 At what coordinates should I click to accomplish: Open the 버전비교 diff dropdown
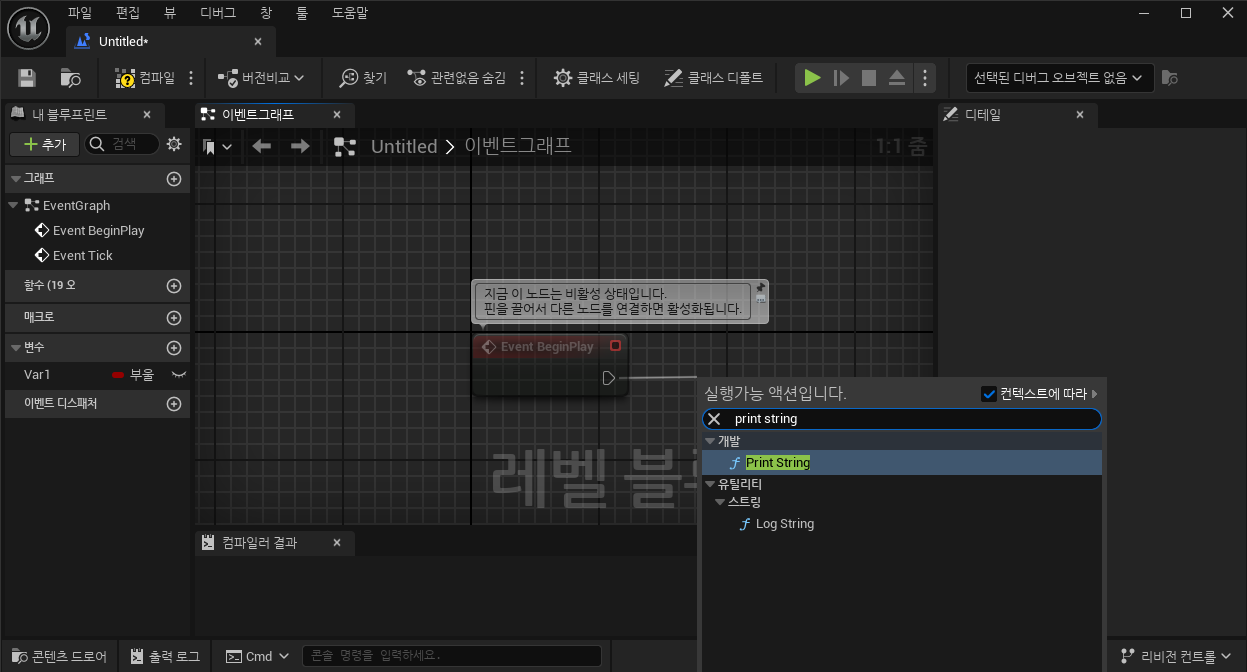tap(261, 78)
